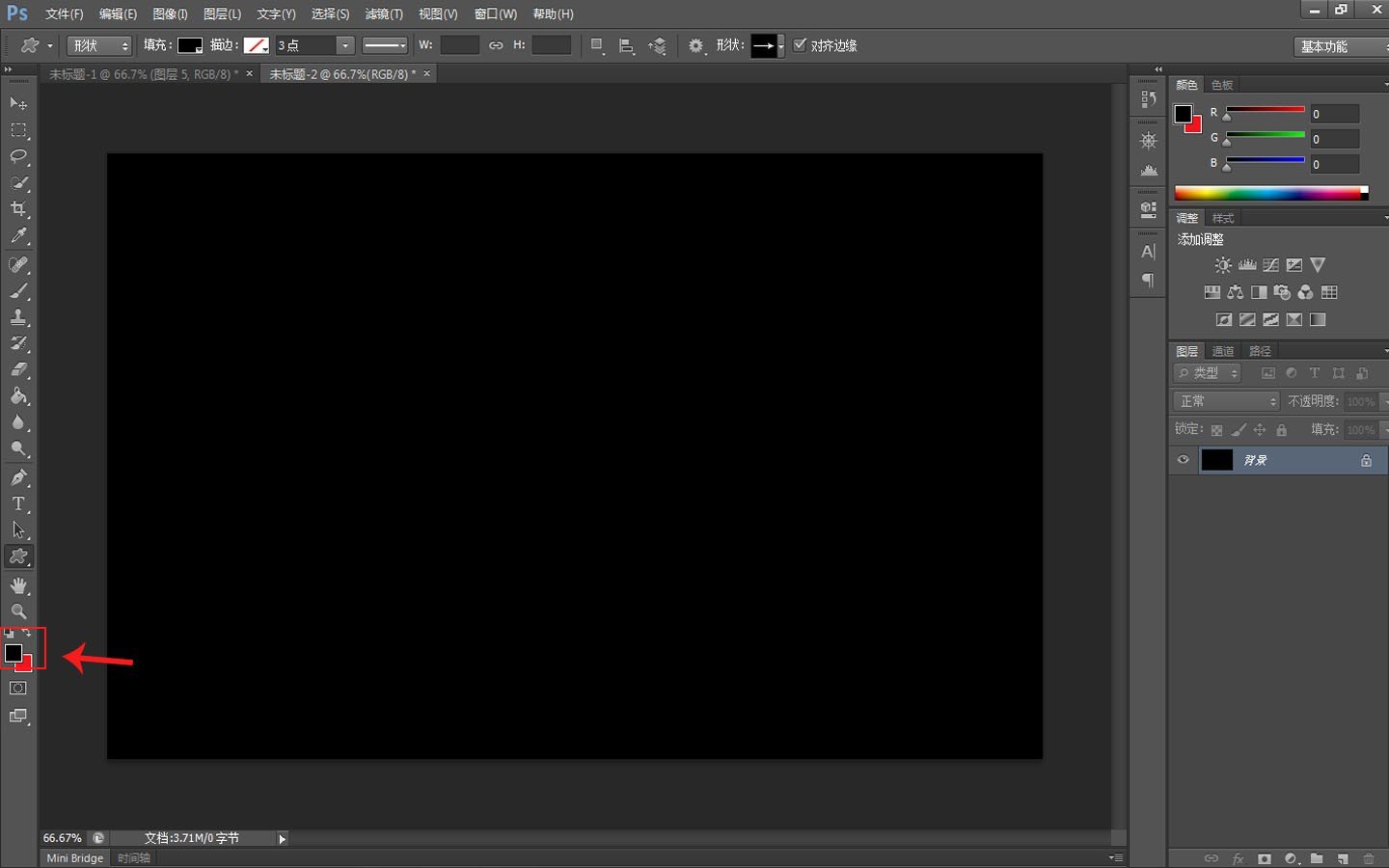
Task: Select the Spot Healing Brush tool
Action: [x=18, y=264]
